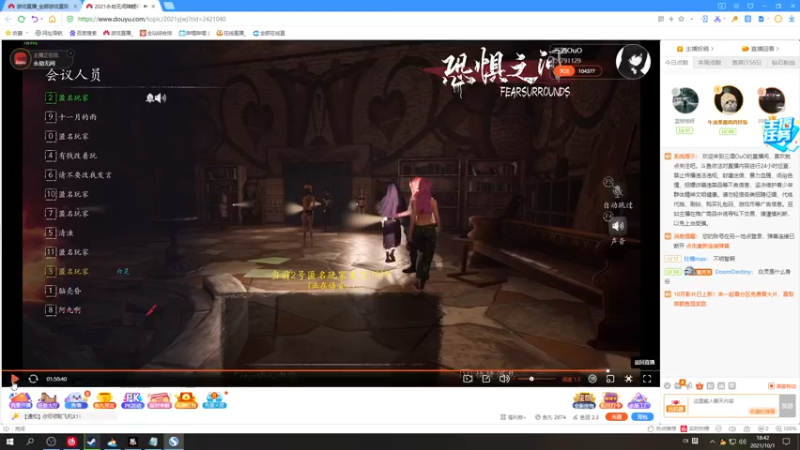800x450 pixels.
Task: Click the screenshot edit icon in player
Action: click(x=486, y=379)
